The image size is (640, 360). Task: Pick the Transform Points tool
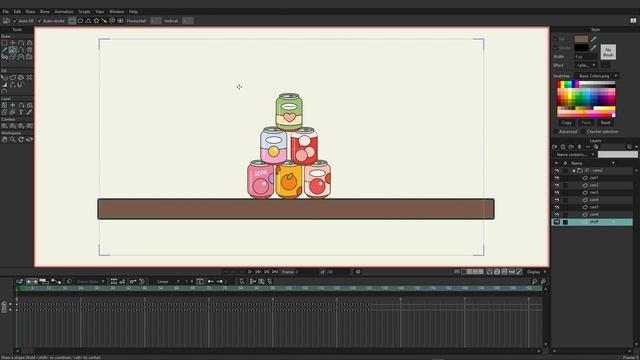13,43
